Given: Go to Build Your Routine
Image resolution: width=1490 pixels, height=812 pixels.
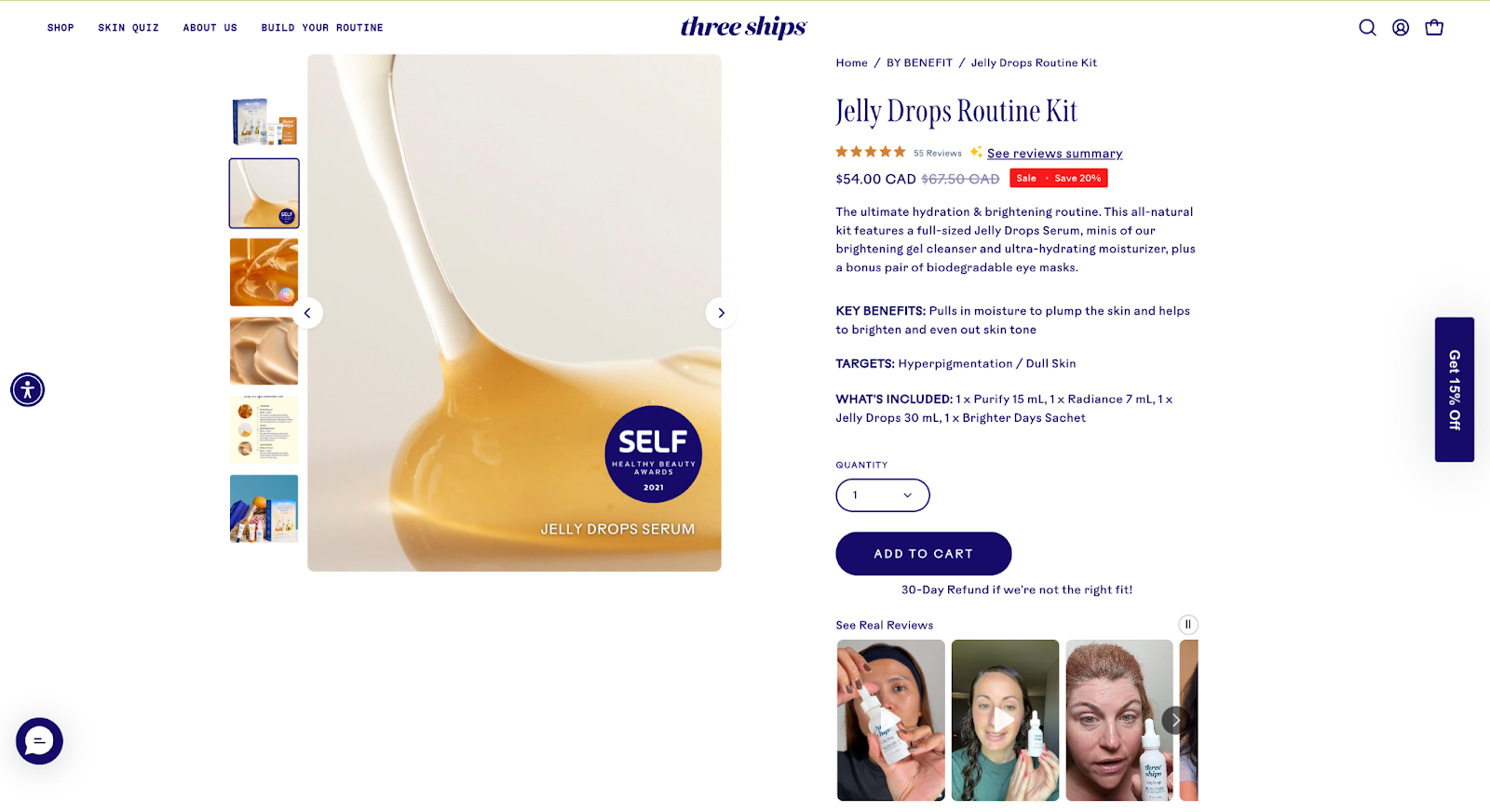Looking at the screenshot, I should click(x=322, y=28).
